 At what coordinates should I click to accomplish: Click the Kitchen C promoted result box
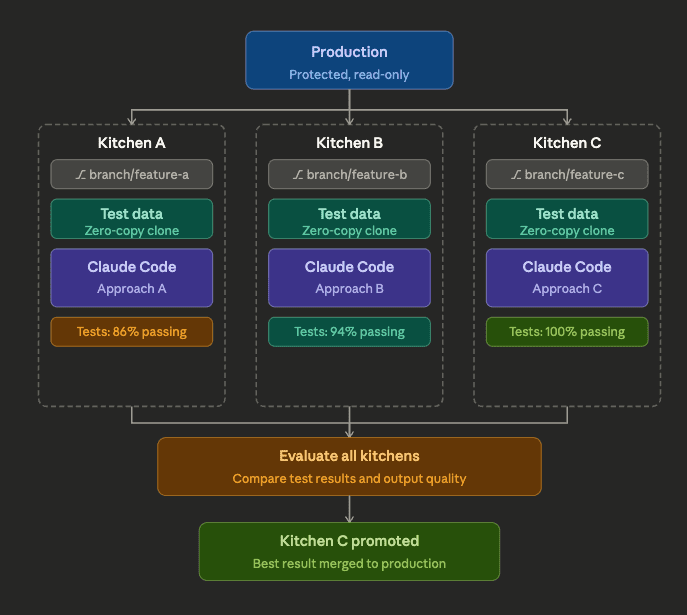click(349, 551)
